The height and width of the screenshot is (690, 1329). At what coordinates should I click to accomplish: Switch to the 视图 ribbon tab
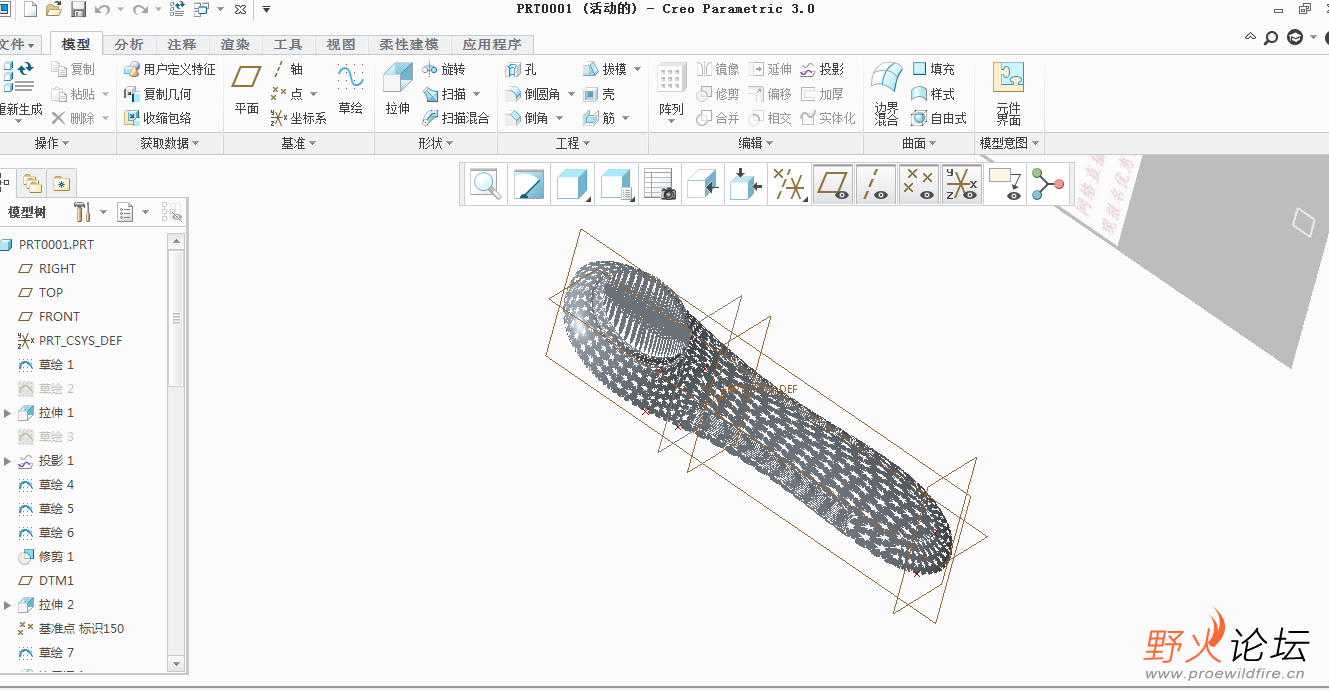pos(341,44)
